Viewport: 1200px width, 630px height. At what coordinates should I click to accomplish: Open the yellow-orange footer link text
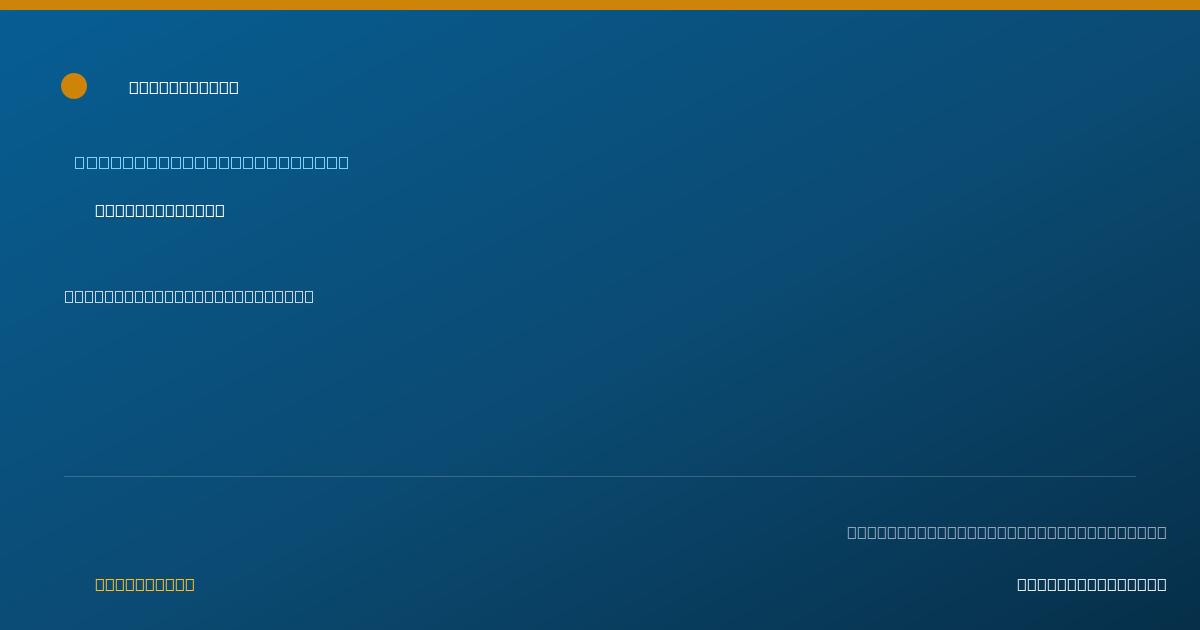click(145, 584)
